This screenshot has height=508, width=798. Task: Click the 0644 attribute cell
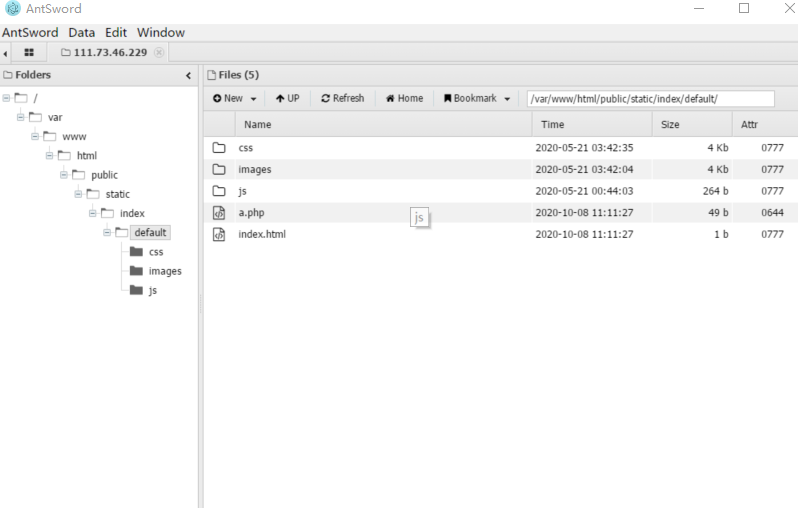coord(772,213)
